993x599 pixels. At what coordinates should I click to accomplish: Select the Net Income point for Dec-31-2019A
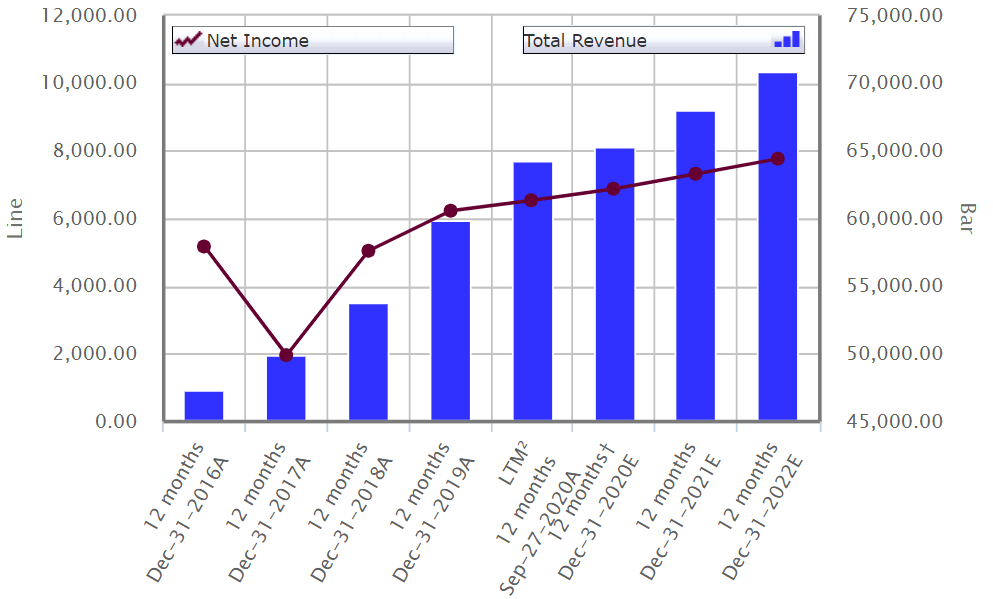point(450,211)
